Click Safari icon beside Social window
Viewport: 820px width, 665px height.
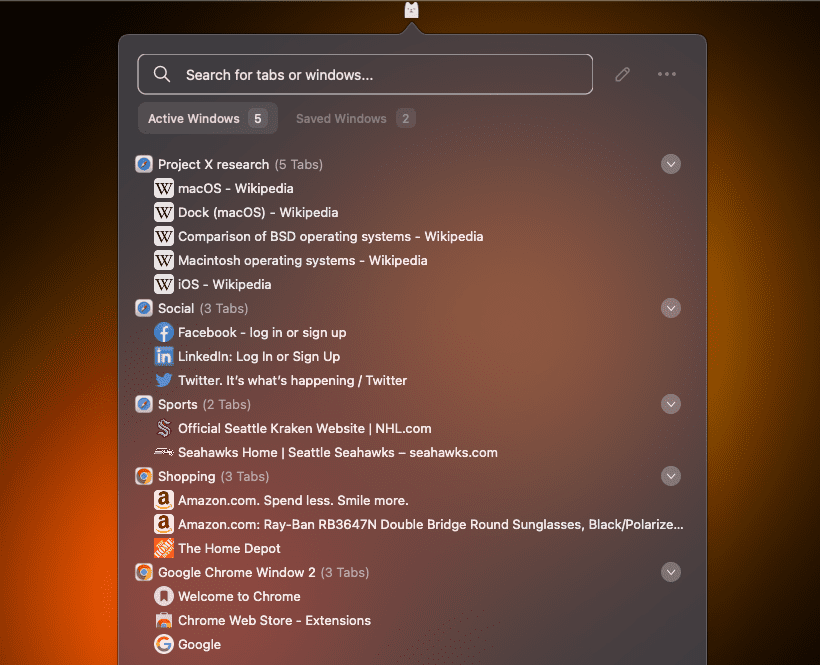tap(144, 308)
